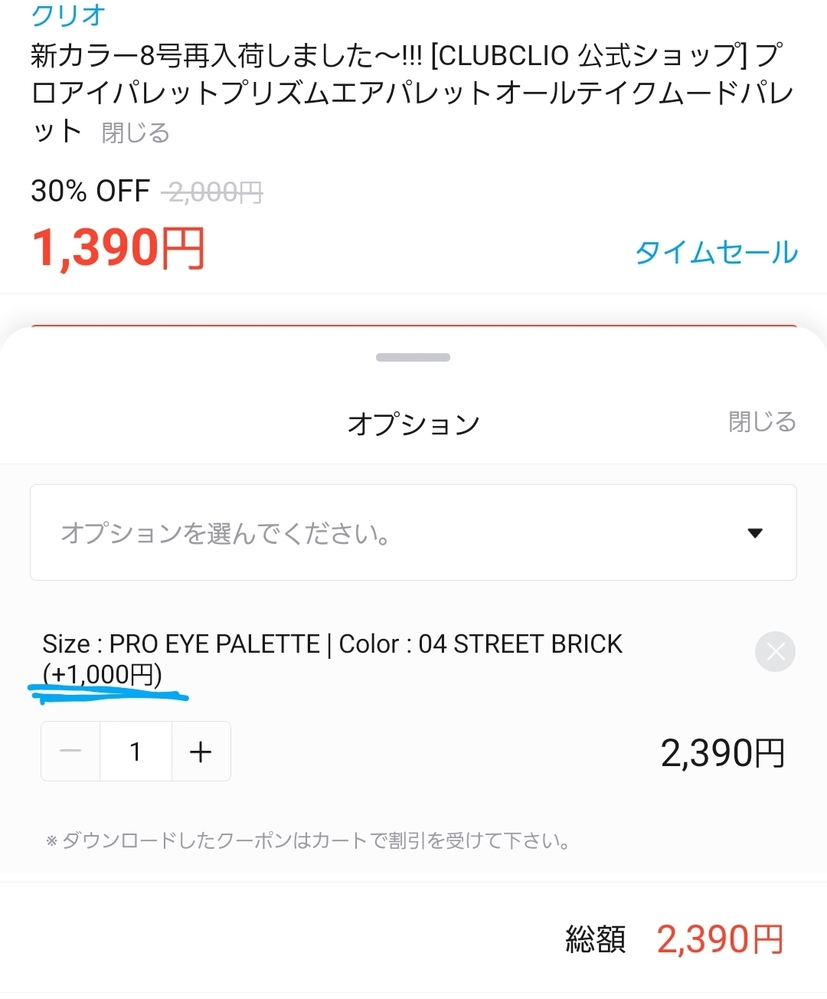Close the オプション panel with 閉じる
Image resolution: width=827 pixels, height=999 pixels.
point(762,422)
